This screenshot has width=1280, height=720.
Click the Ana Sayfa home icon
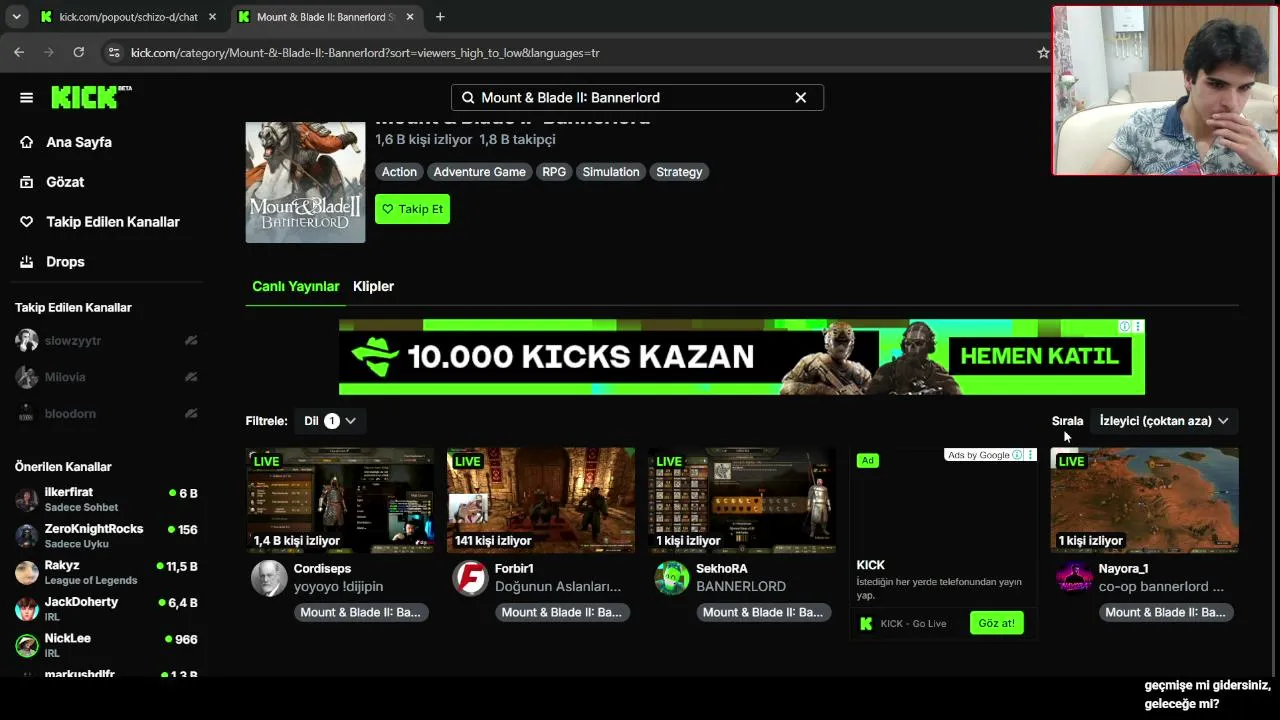27,142
